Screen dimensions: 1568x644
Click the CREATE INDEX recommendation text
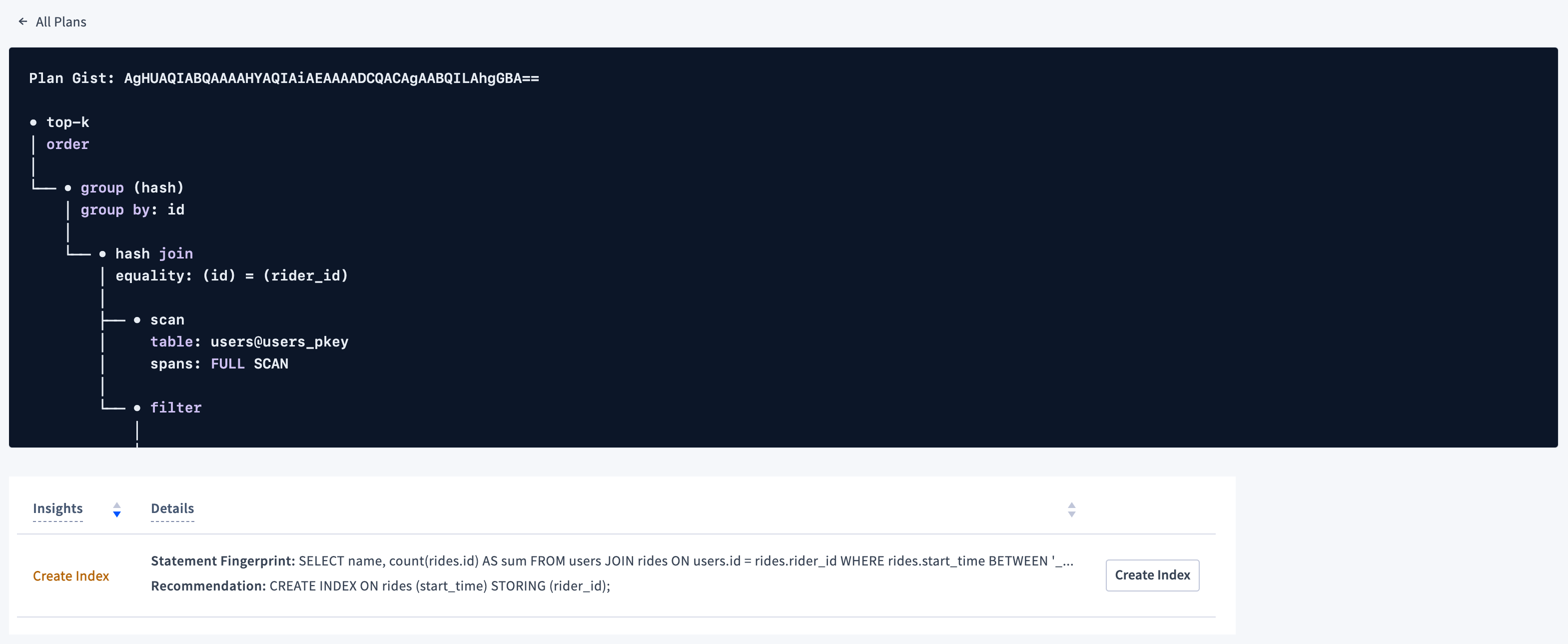pyautogui.click(x=440, y=585)
